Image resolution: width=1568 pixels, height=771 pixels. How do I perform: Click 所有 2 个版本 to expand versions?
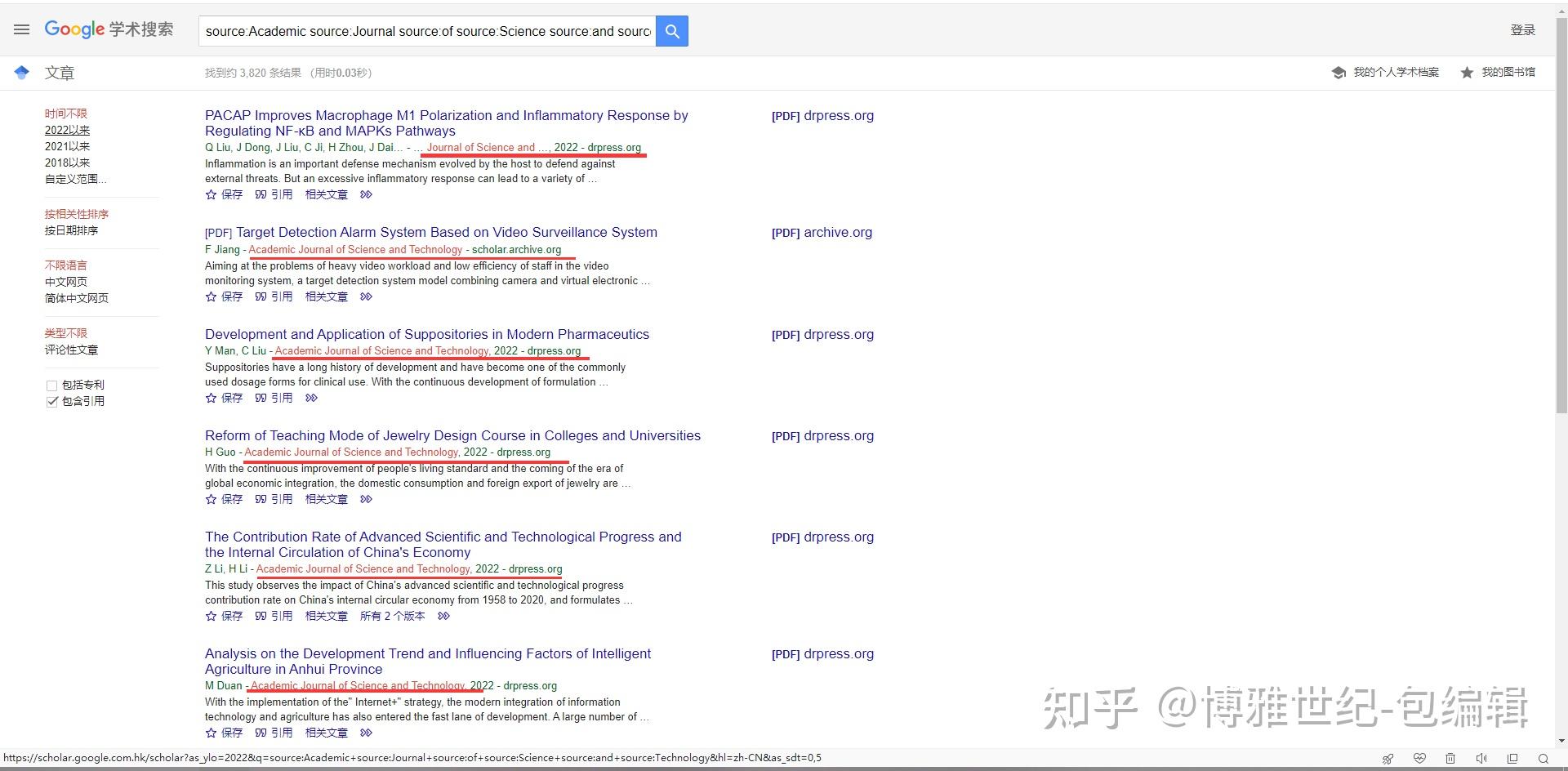(x=392, y=616)
